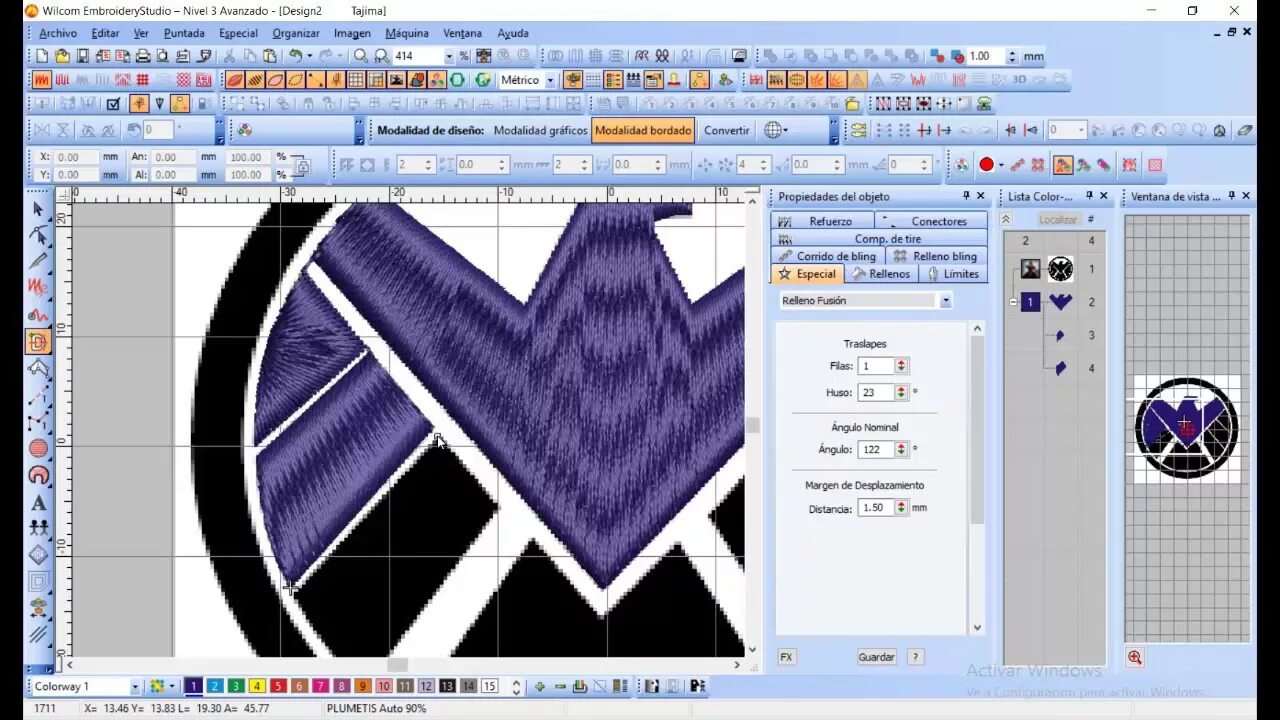Open FX effects button in Properties panel
The height and width of the screenshot is (720, 1280).
[787, 657]
